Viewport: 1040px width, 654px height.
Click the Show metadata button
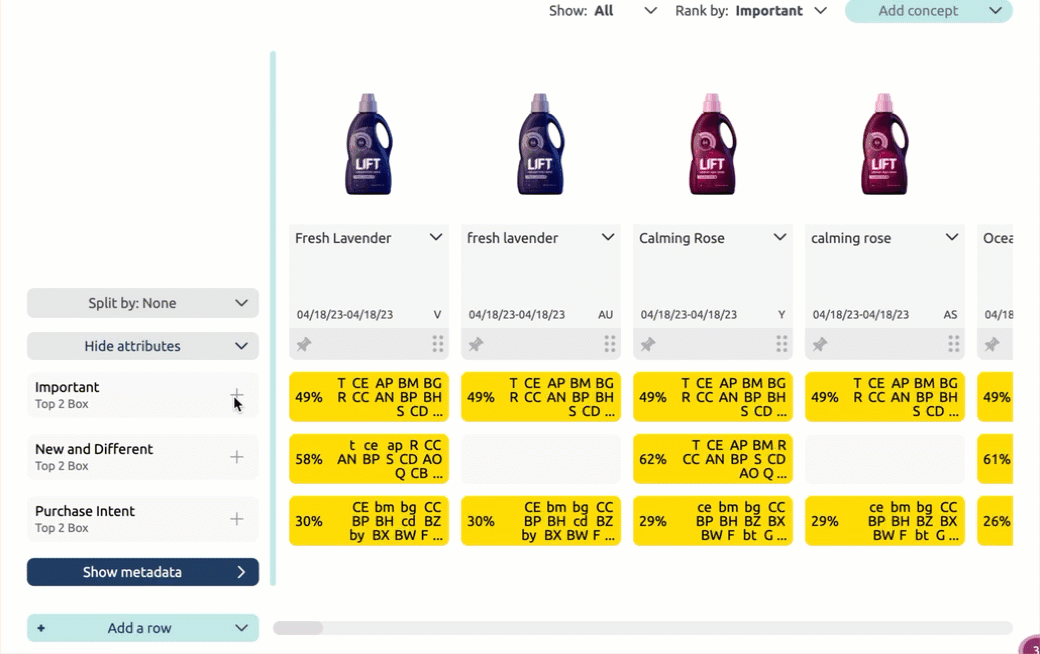(x=143, y=572)
